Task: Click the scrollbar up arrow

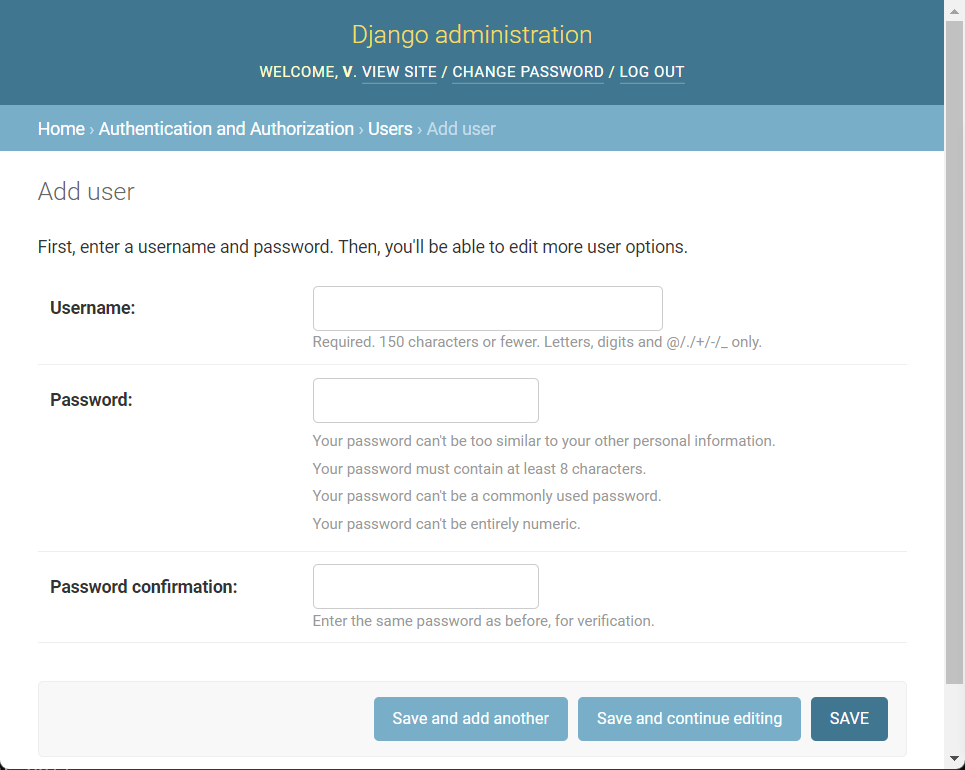Action: coord(955,10)
